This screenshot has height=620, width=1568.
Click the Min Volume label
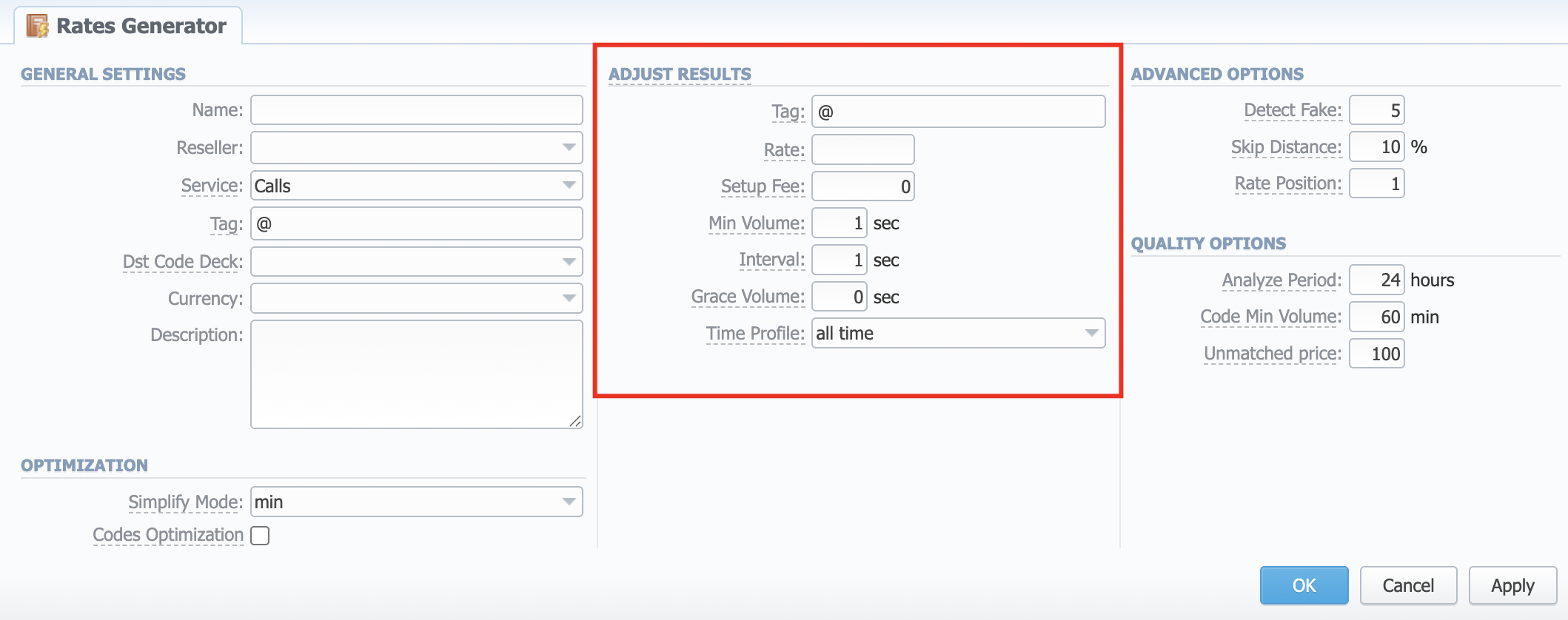click(x=757, y=223)
